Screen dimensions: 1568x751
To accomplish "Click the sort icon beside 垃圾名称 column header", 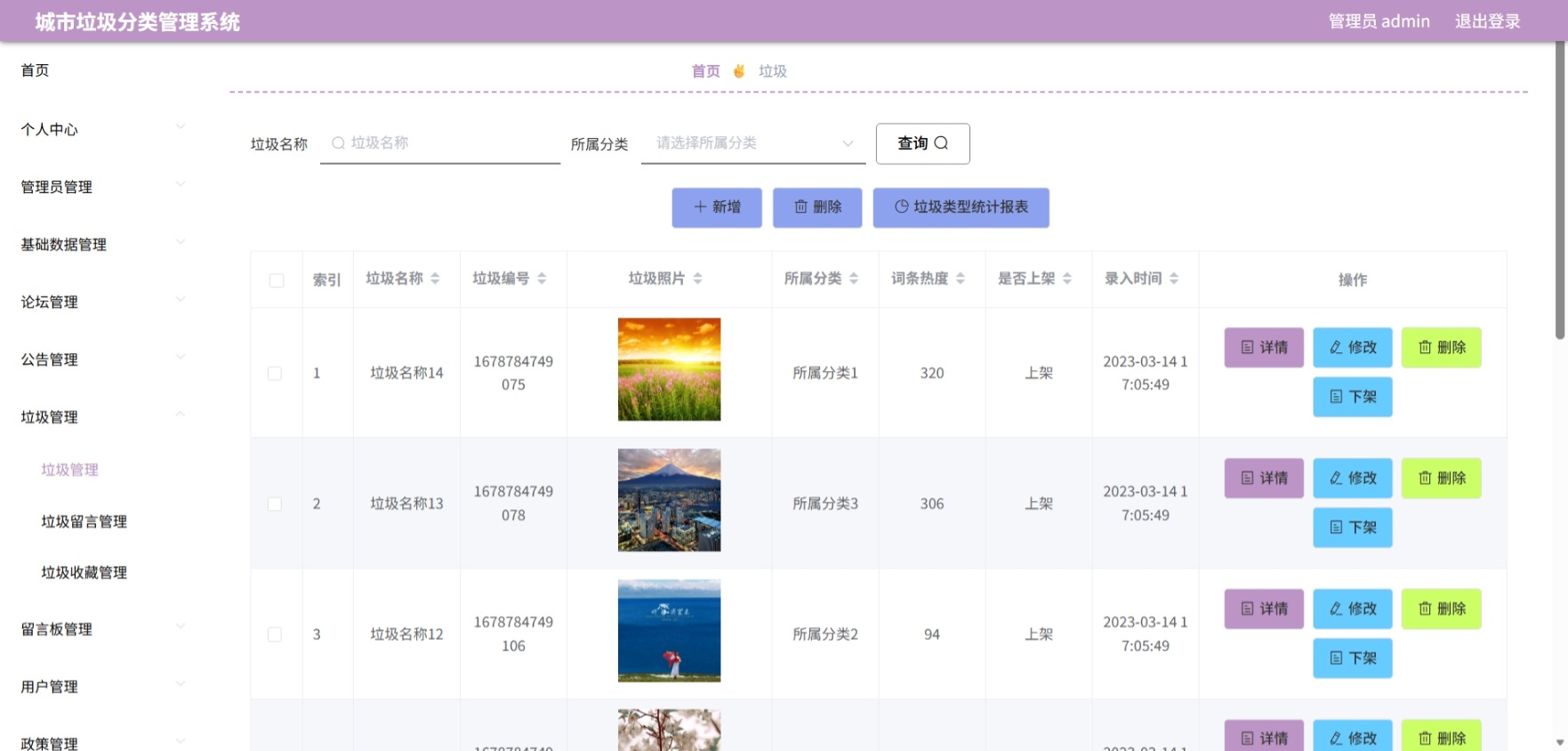I will point(435,279).
